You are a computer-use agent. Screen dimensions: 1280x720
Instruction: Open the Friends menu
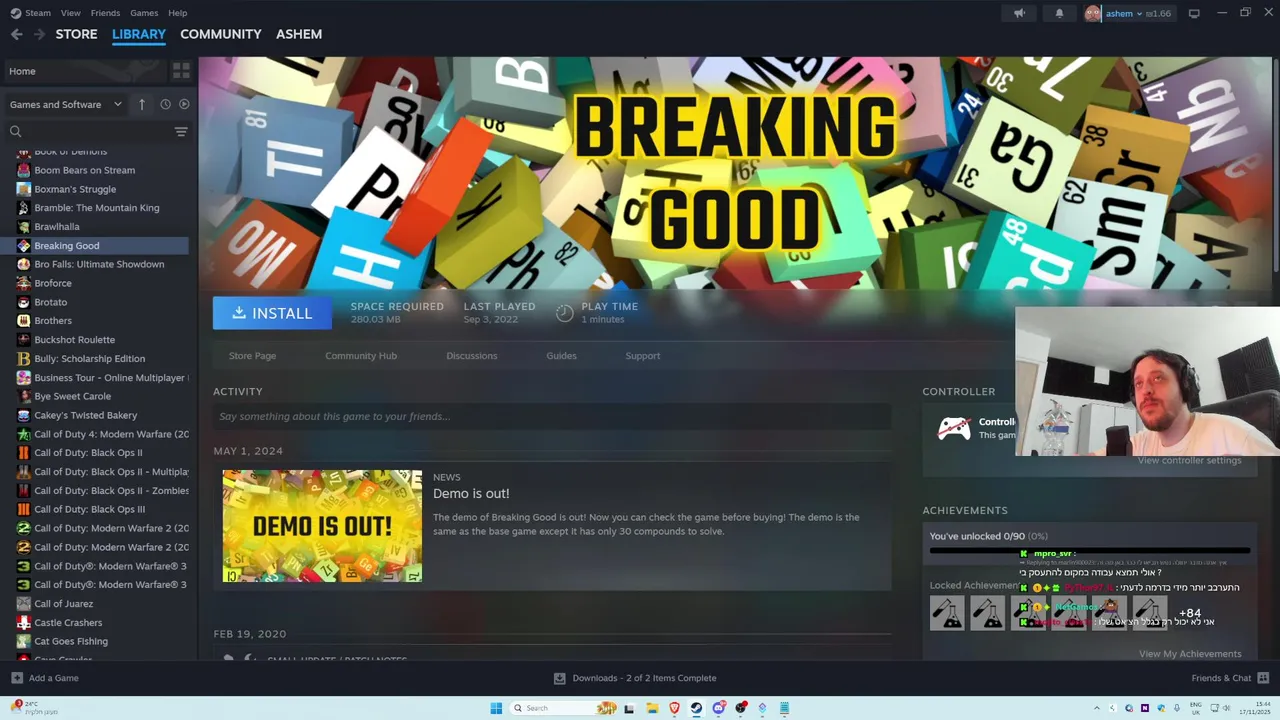pos(105,13)
